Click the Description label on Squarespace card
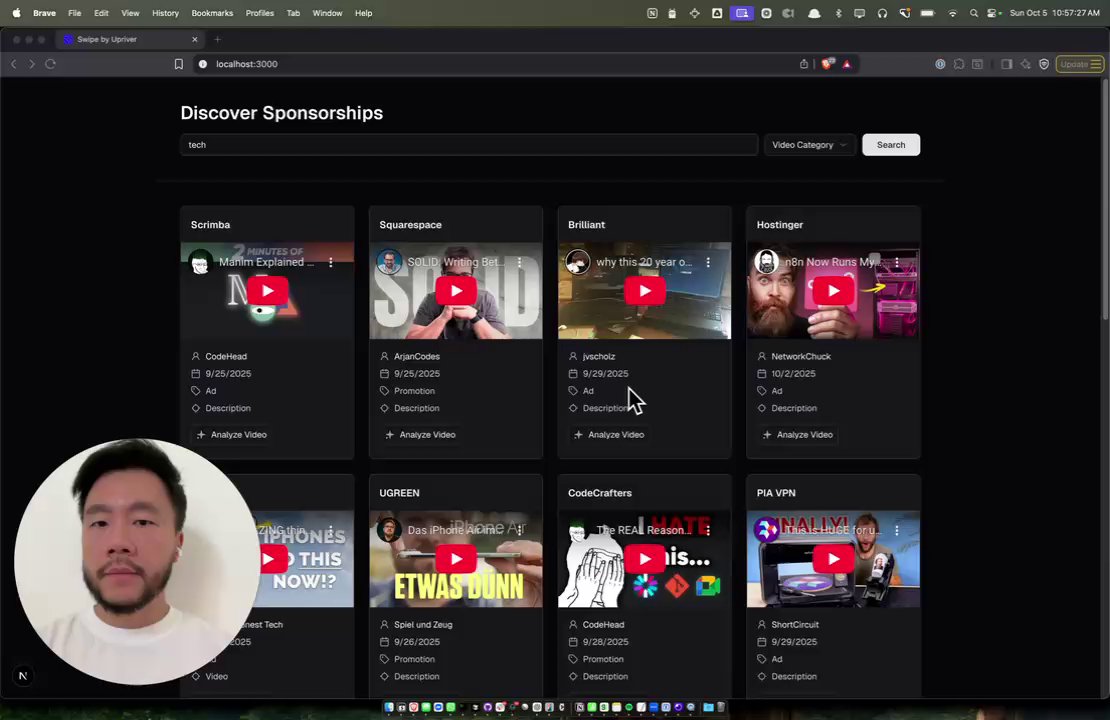The image size is (1110, 720). [x=416, y=408]
